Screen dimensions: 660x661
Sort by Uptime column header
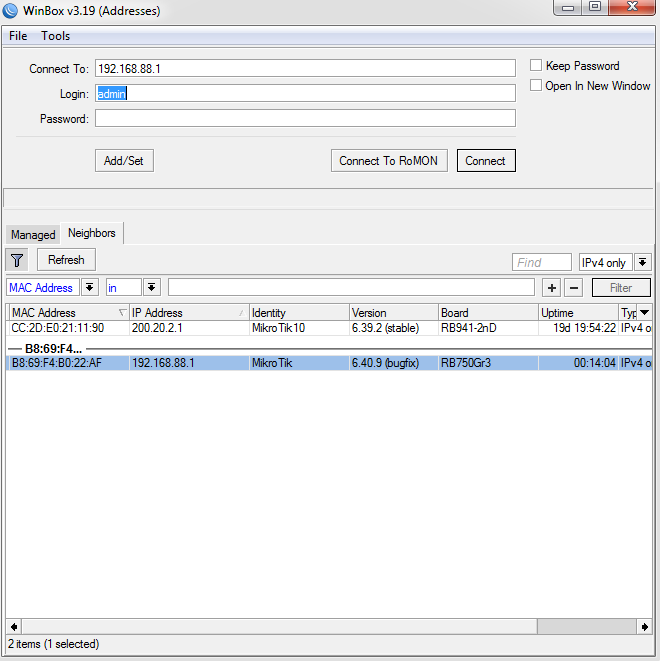[578, 313]
